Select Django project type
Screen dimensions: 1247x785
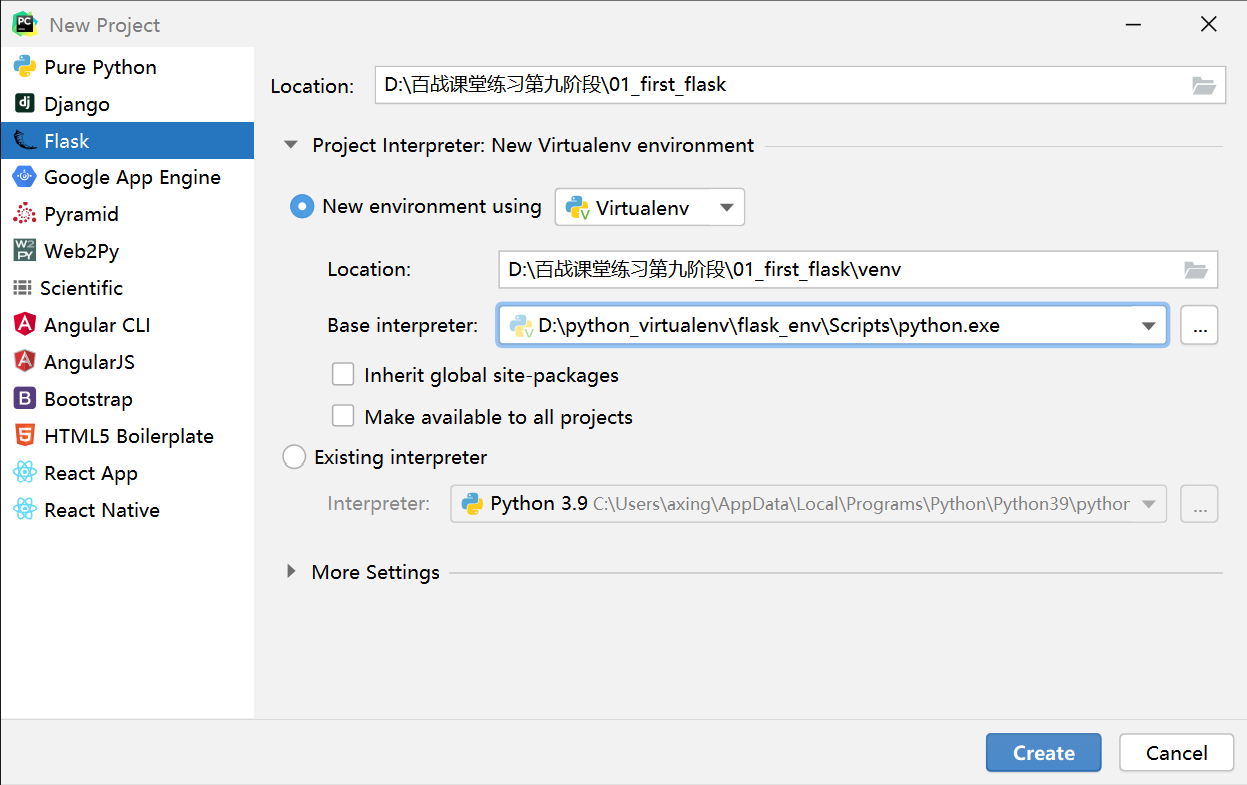pos(127,104)
